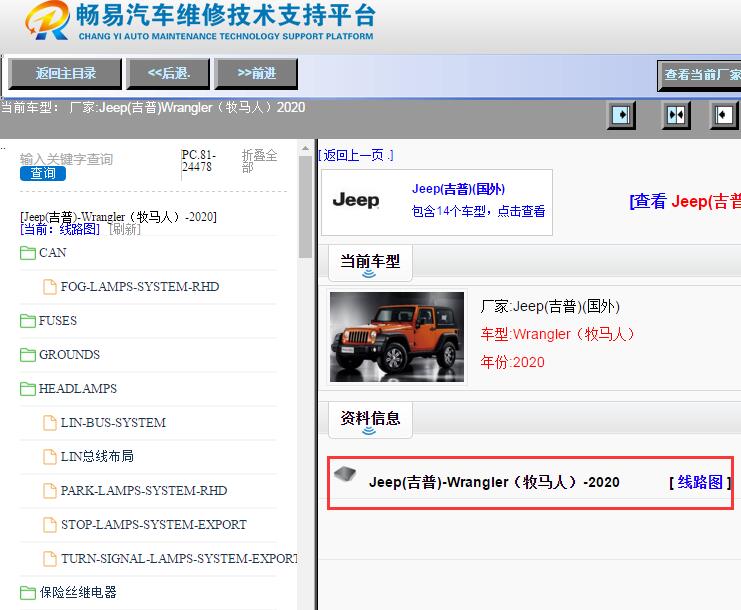Image resolution: width=741 pixels, height=610 pixels.
Task: Click the [刷新] refresh link
Action: [x=125, y=229]
